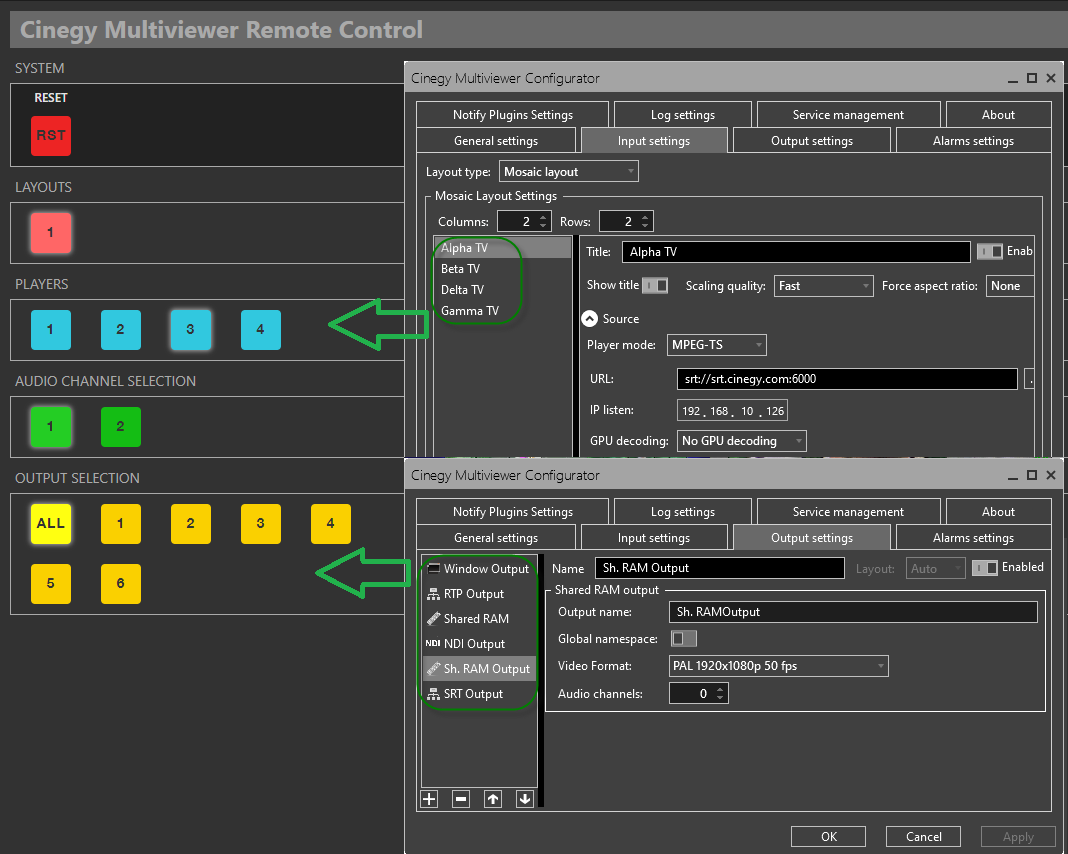The height and width of the screenshot is (854, 1068).
Task: Select output 1 button
Action: pos(121,524)
